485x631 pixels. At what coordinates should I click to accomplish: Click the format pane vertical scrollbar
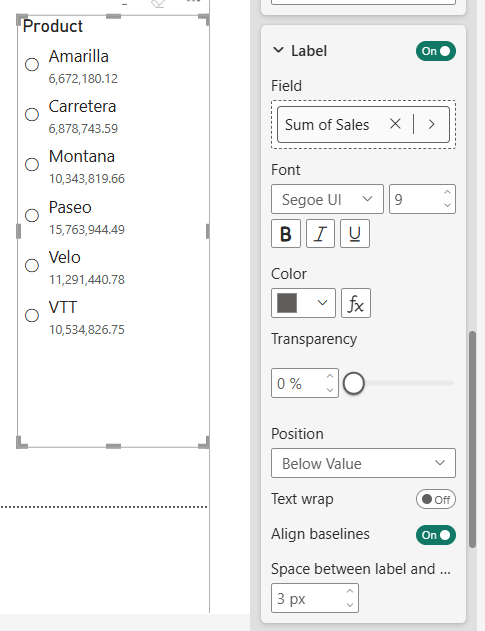pos(473,439)
